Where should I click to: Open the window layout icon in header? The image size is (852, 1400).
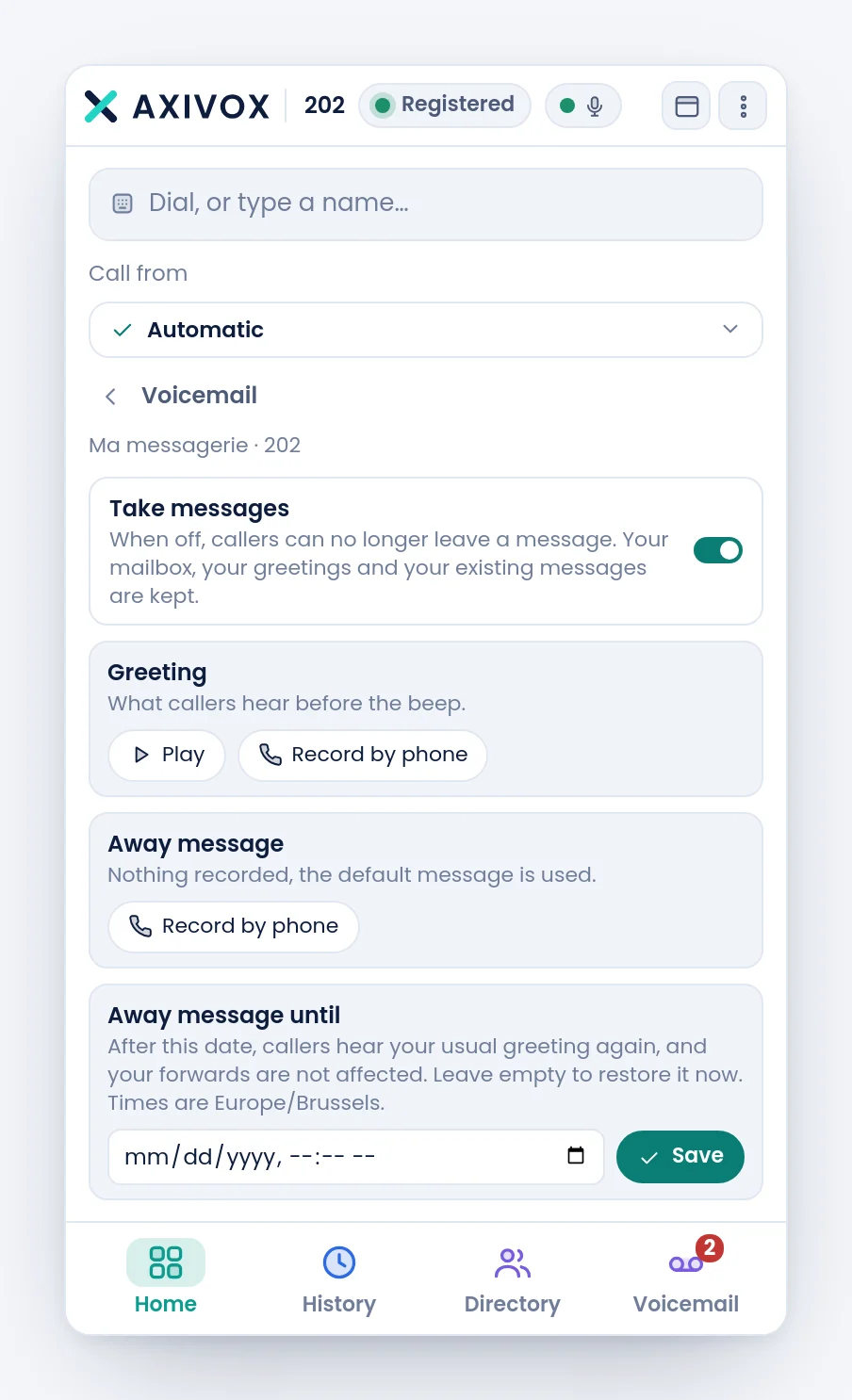pyautogui.click(x=686, y=106)
